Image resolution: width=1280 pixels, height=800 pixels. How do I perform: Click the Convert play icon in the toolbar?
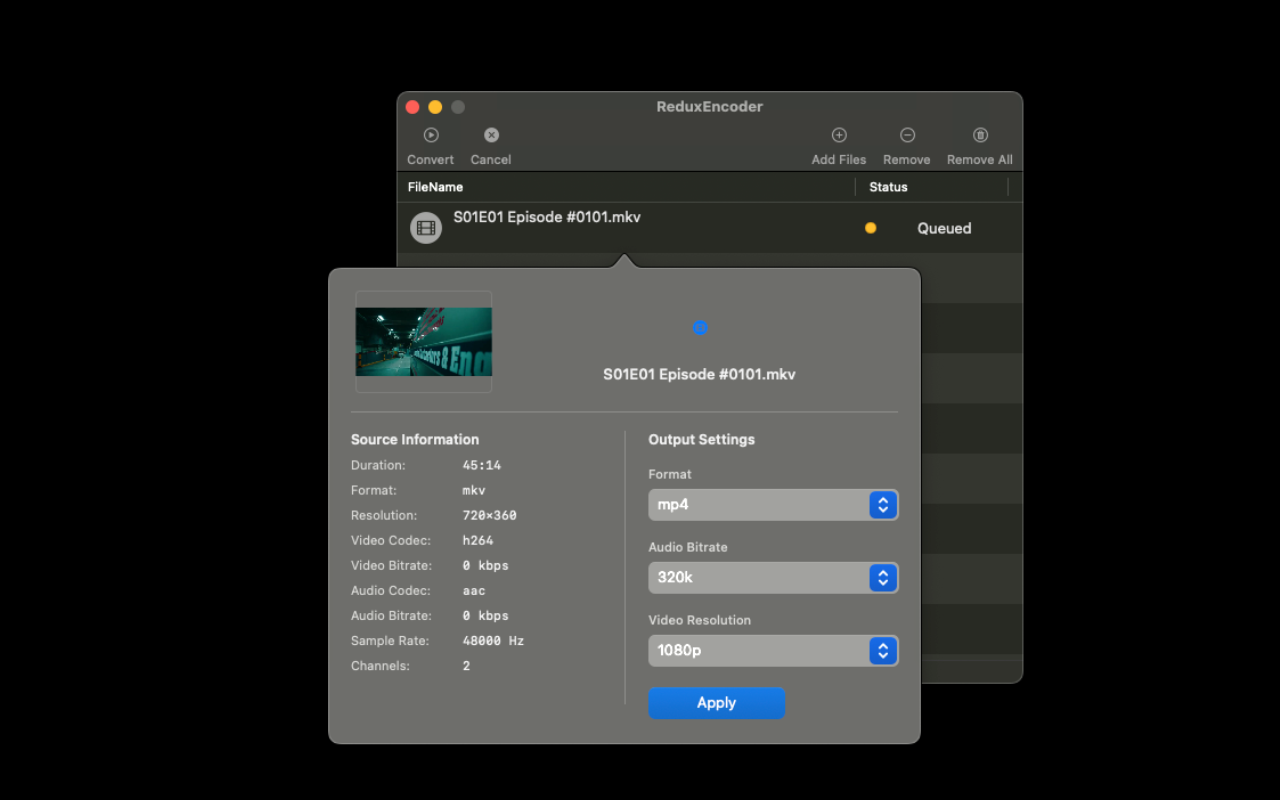coord(430,134)
